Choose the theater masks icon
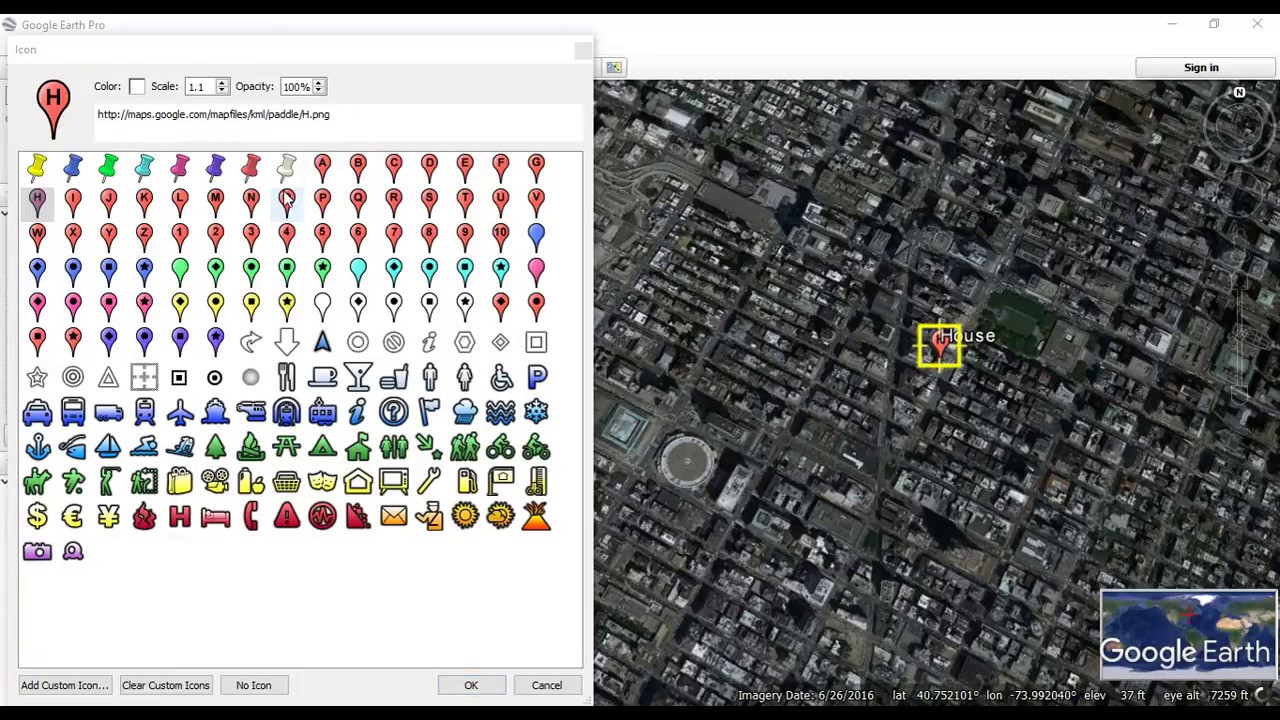 pos(322,482)
